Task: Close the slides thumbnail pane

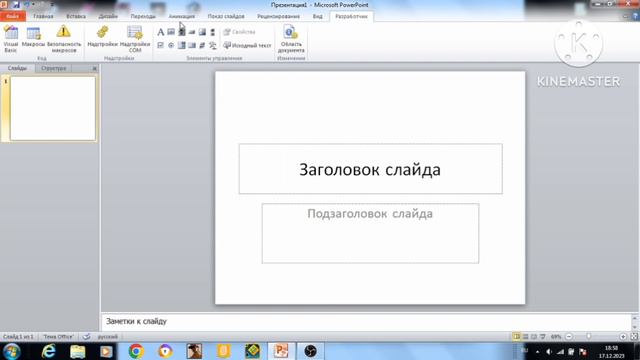Action: [94, 69]
